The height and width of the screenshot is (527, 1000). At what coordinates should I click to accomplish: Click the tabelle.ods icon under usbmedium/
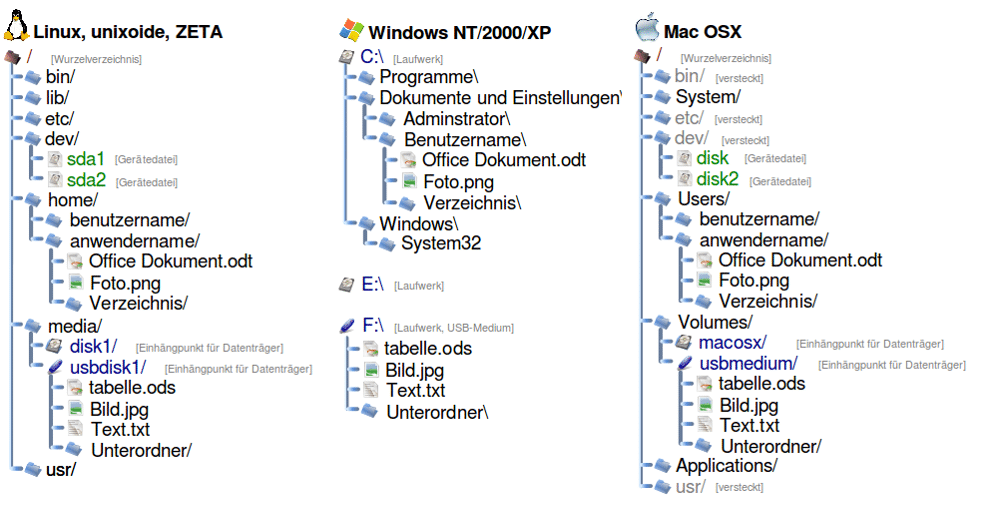(x=705, y=383)
